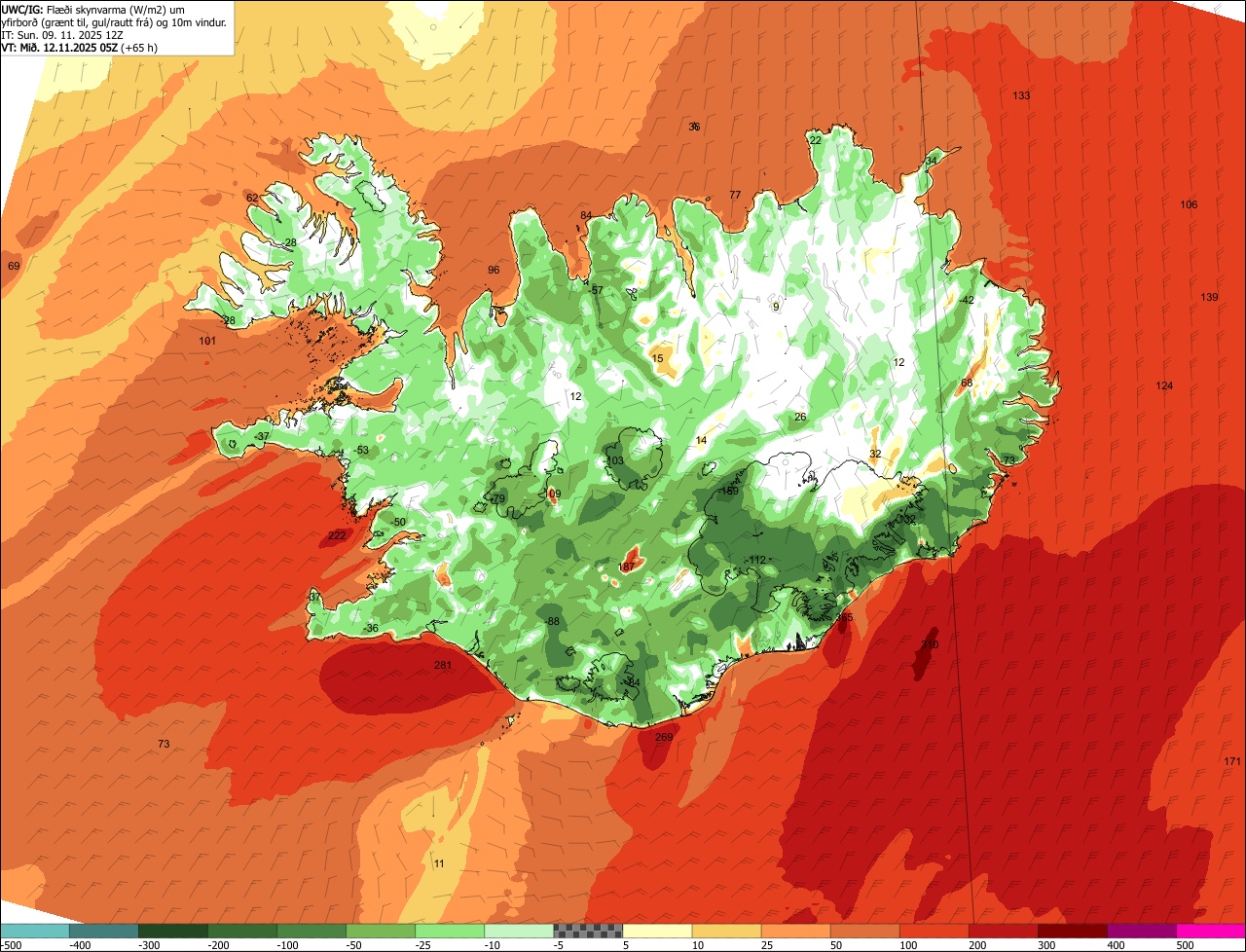Select the value 69 on the map
Viewport: 1246px width, 952px height.
(x=14, y=266)
